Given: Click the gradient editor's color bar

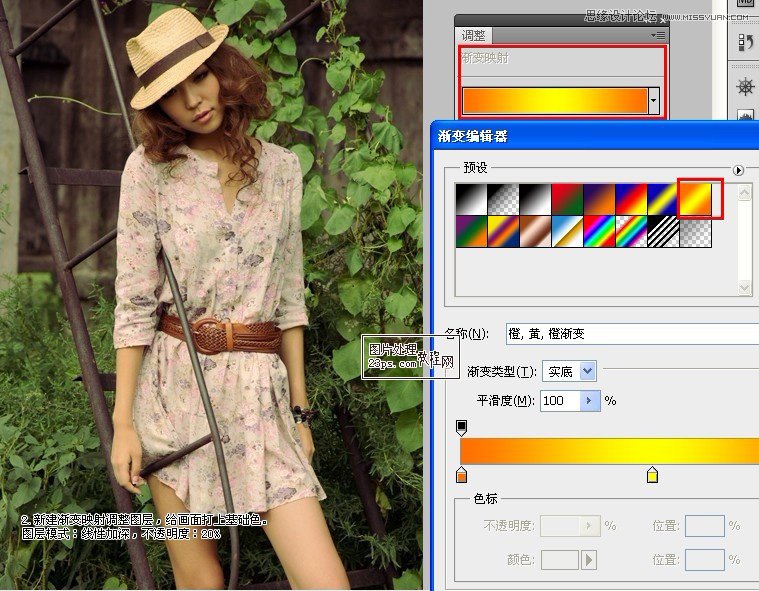Looking at the screenshot, I should click(x=609, y=451).
